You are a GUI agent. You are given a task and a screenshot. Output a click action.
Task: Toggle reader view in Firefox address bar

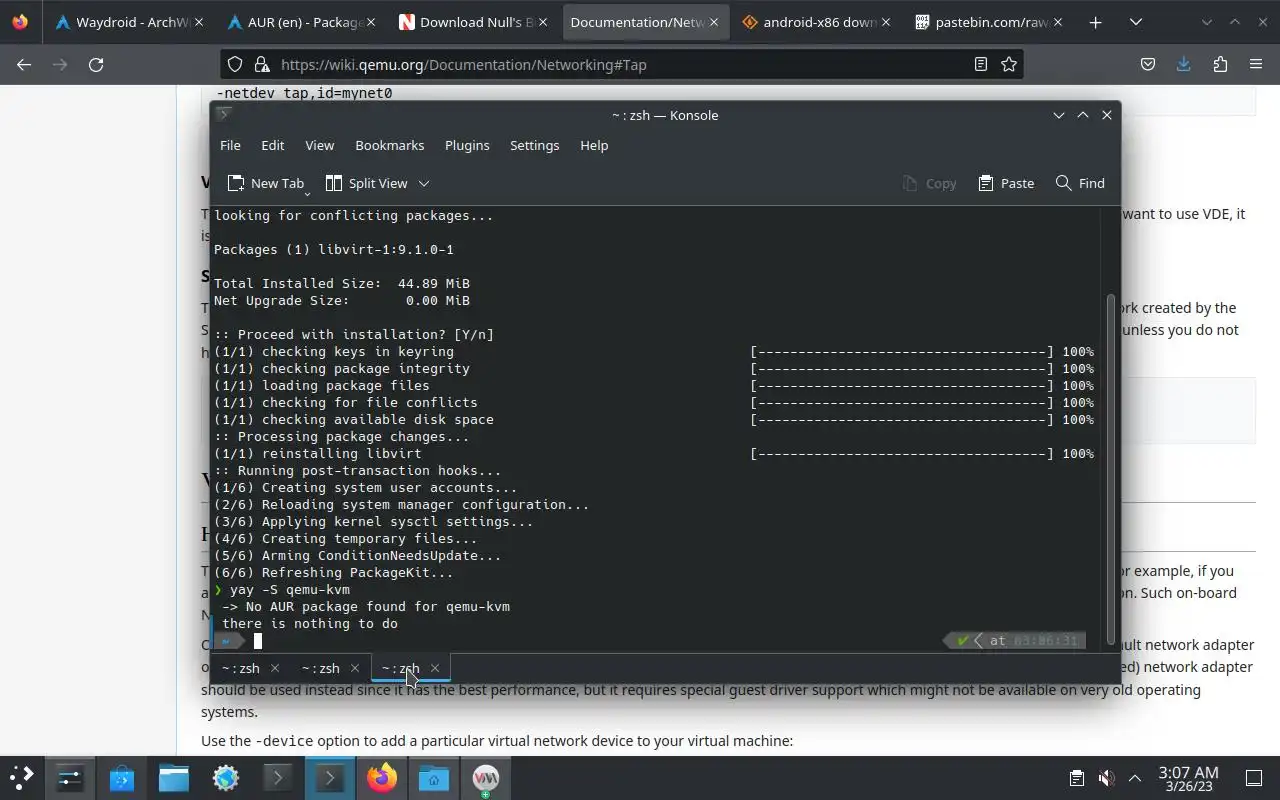coord(981,64)
